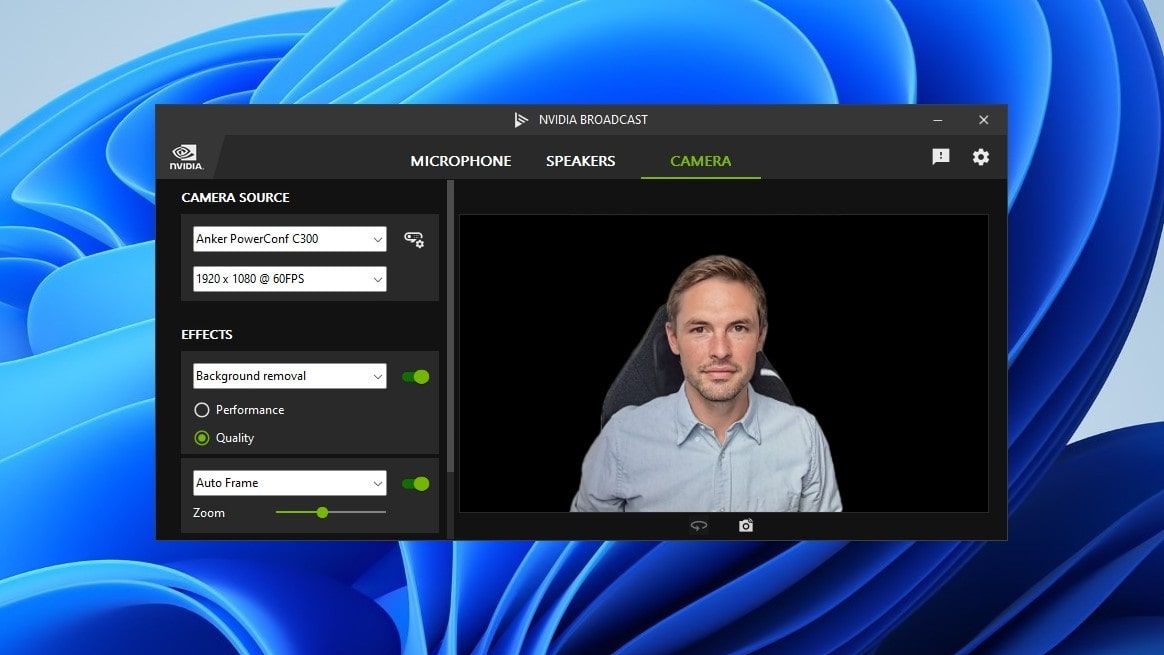Open the Anker PowerConf C300 dropdown
This screenshot has height=655, width=1164.
tap(289, 239)
